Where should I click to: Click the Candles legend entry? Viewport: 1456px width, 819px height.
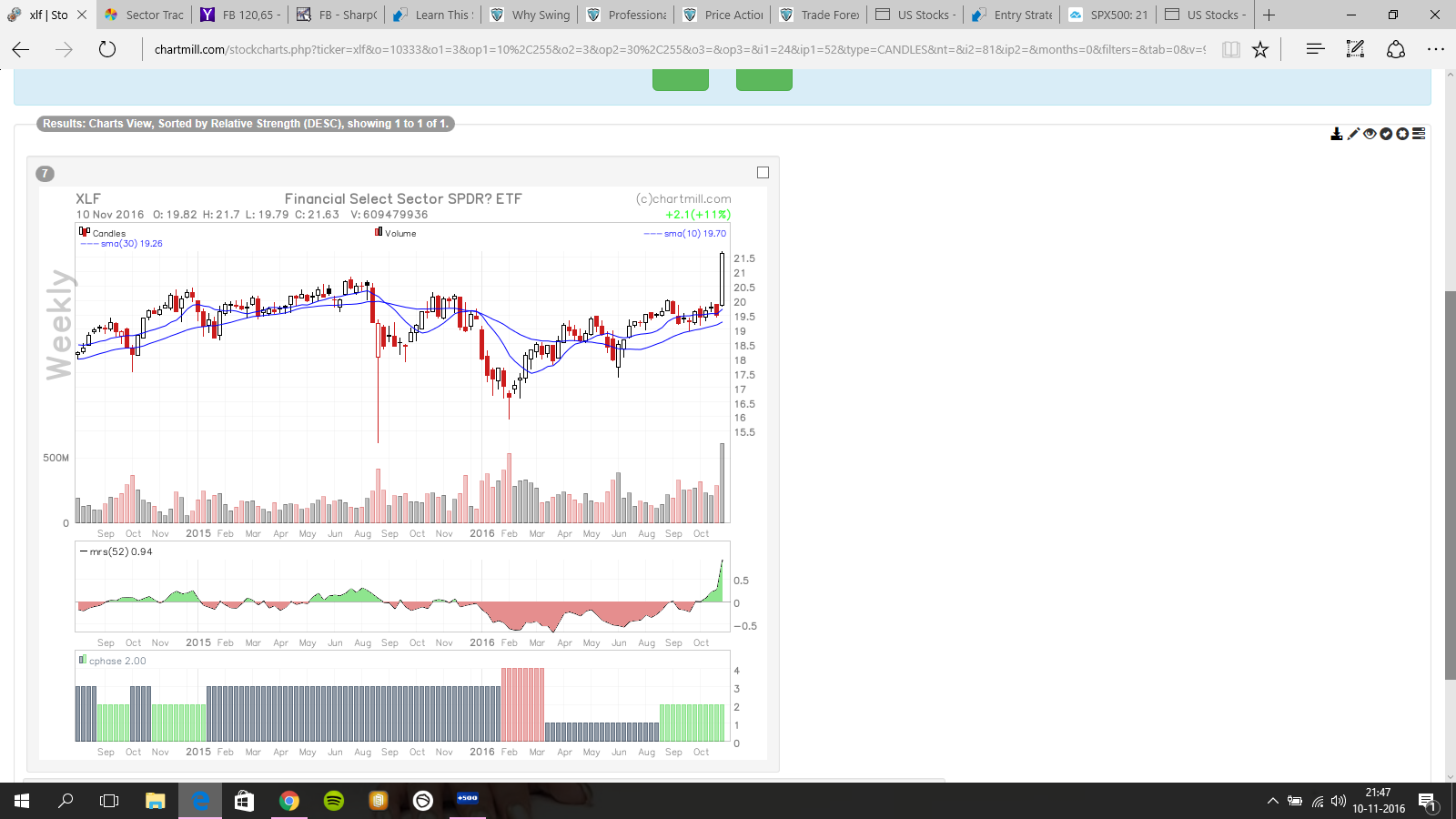tap(103, 233)
